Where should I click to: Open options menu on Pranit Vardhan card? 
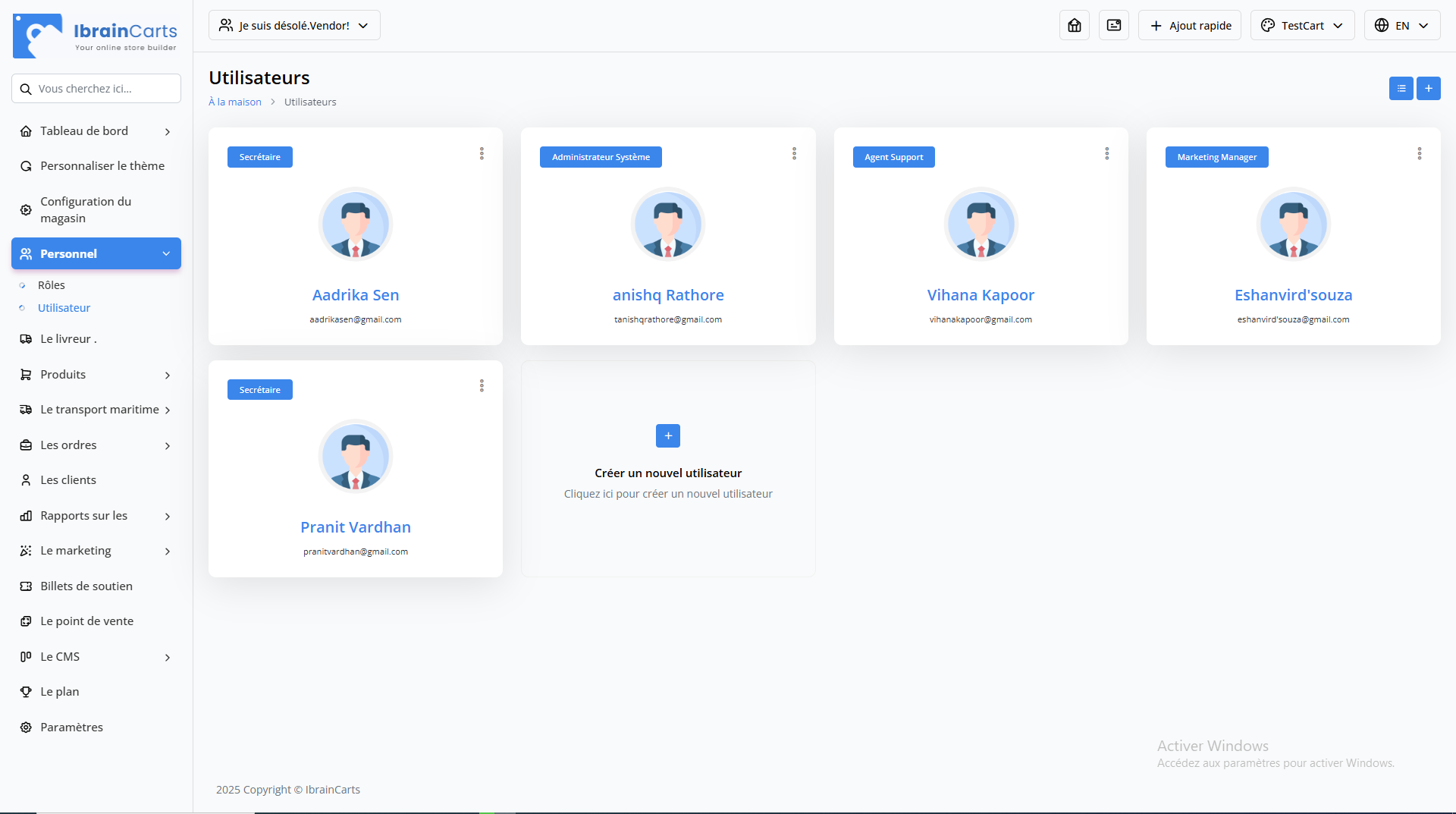tap(482, 386)
